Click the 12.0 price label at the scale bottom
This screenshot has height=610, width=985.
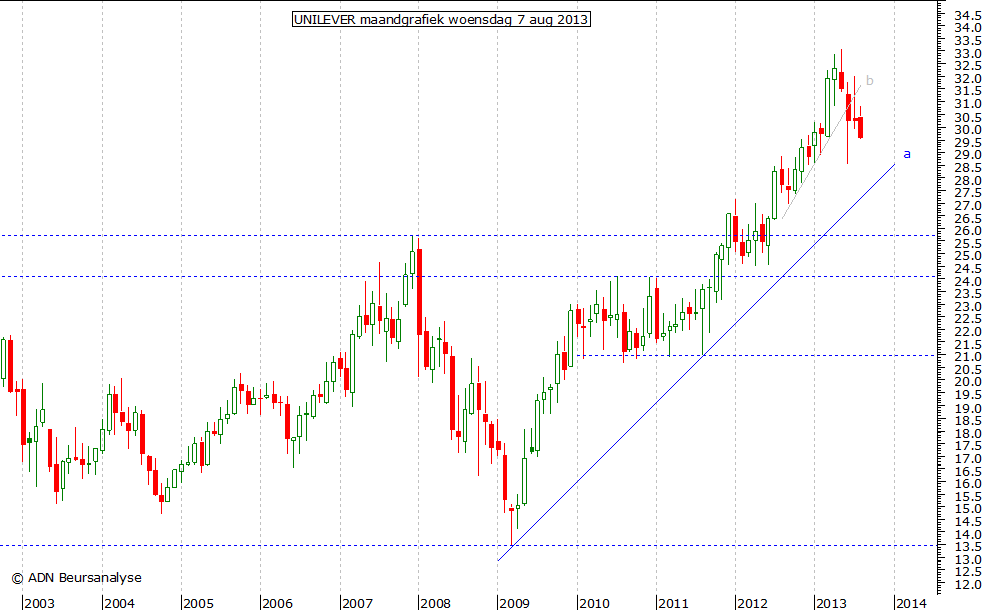(967, 585)
